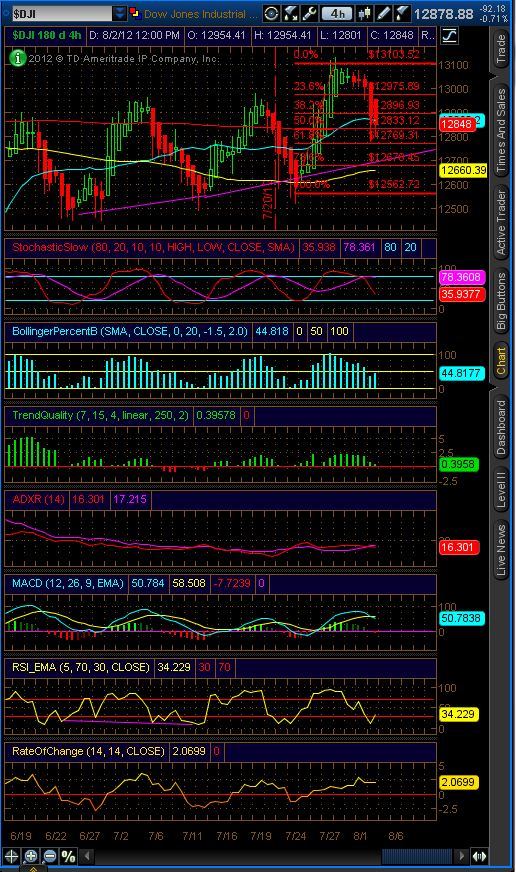Image resolution: width=516 pixels, height=872 pixels.
Task: Click the cyan 44.8177 value bubble
Action: tap(463, 373)
